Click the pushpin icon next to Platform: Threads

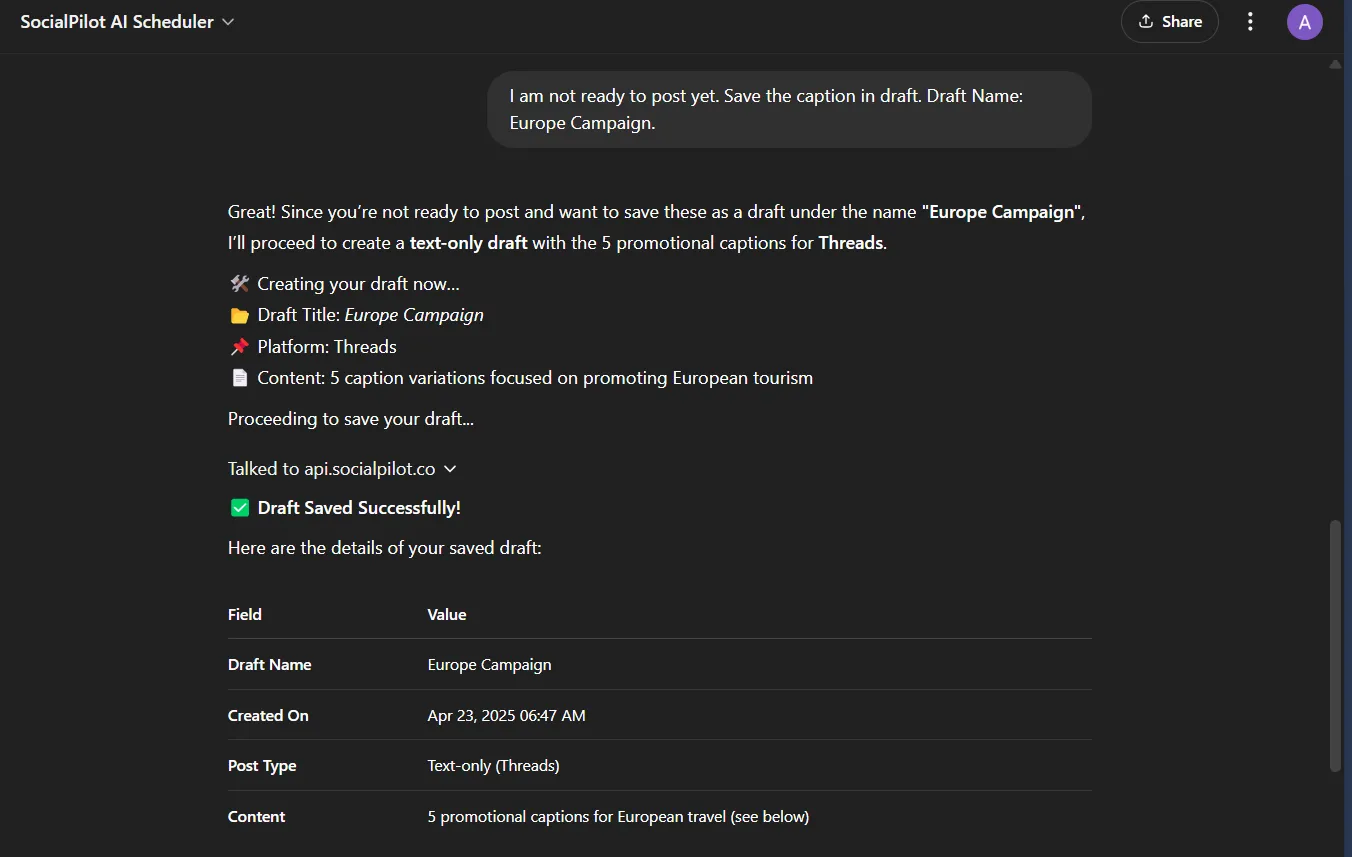[x=238, y=346]
